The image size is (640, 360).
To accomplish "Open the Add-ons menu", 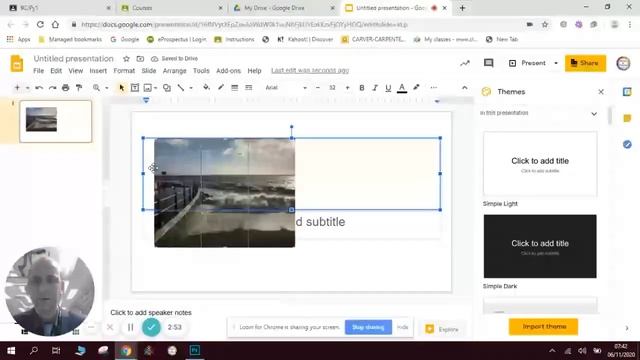I will tap(228, 71).
